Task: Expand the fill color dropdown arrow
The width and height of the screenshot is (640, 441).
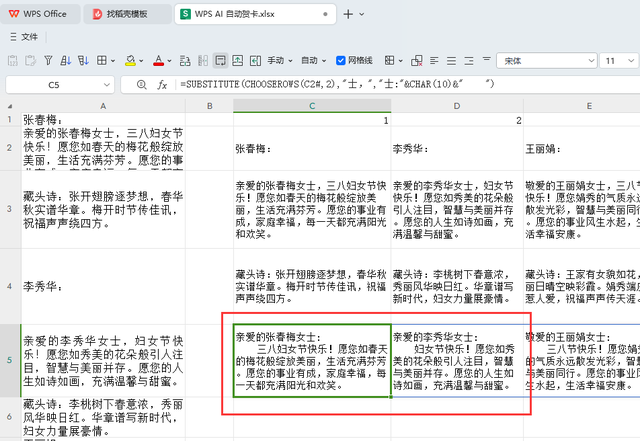Action: tap(141, 61)
